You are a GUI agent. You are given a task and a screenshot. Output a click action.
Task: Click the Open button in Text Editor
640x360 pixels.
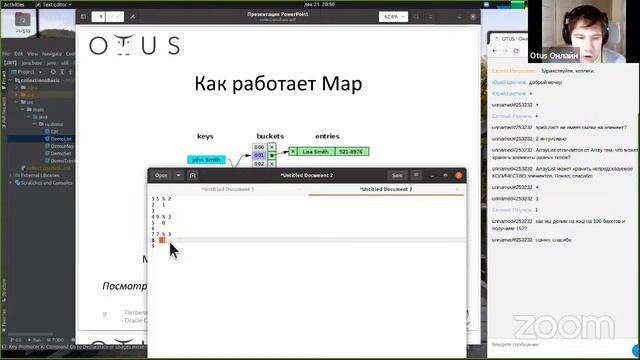(x=161, y=175)
